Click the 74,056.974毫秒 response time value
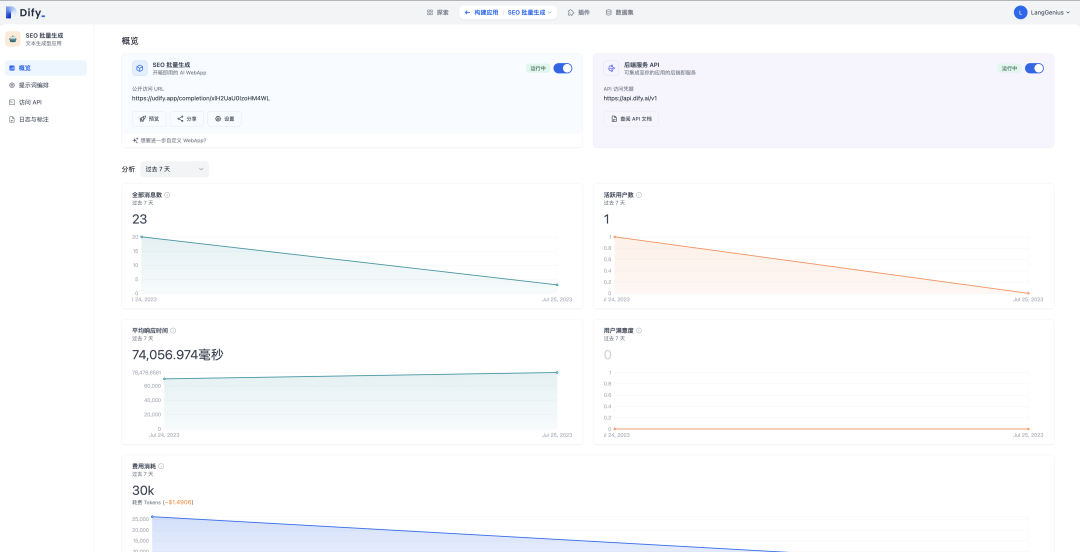This screenshot has width=1080, height=552. [178, 355]
